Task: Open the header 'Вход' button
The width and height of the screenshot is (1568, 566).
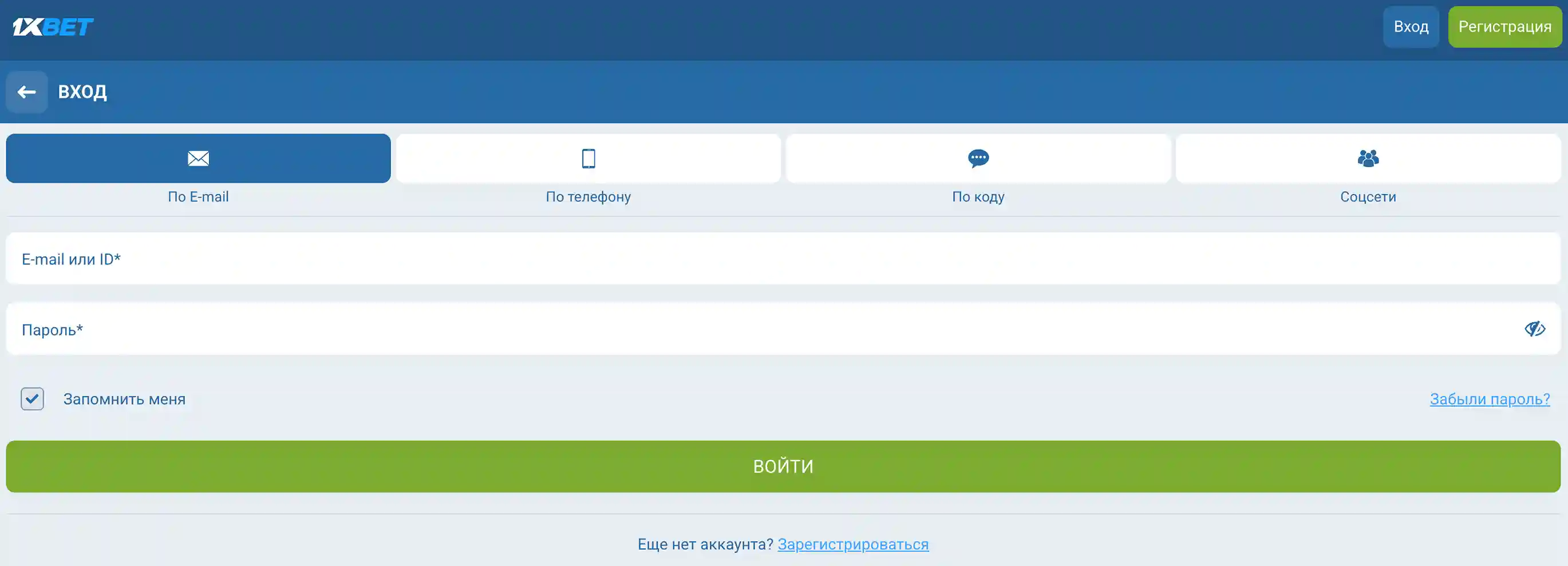Action: pyautogui.click(x=1411, y=27)
